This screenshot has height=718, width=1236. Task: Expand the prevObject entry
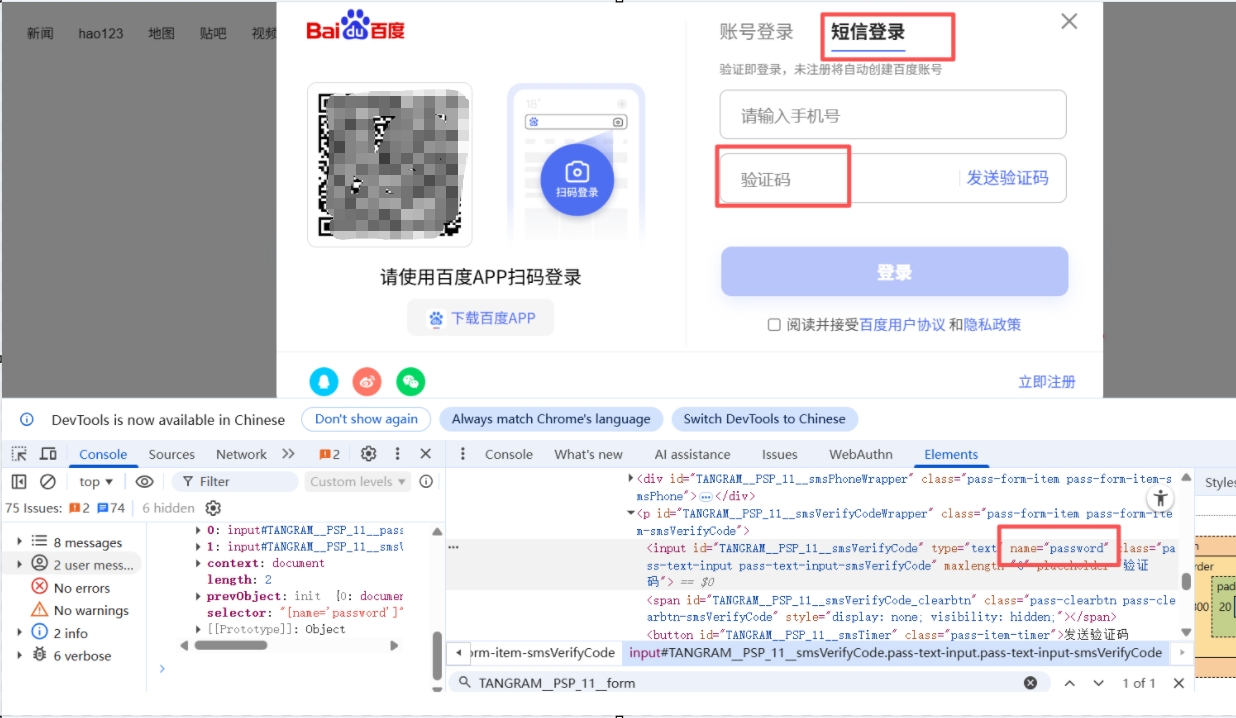[x=198, y=596]
